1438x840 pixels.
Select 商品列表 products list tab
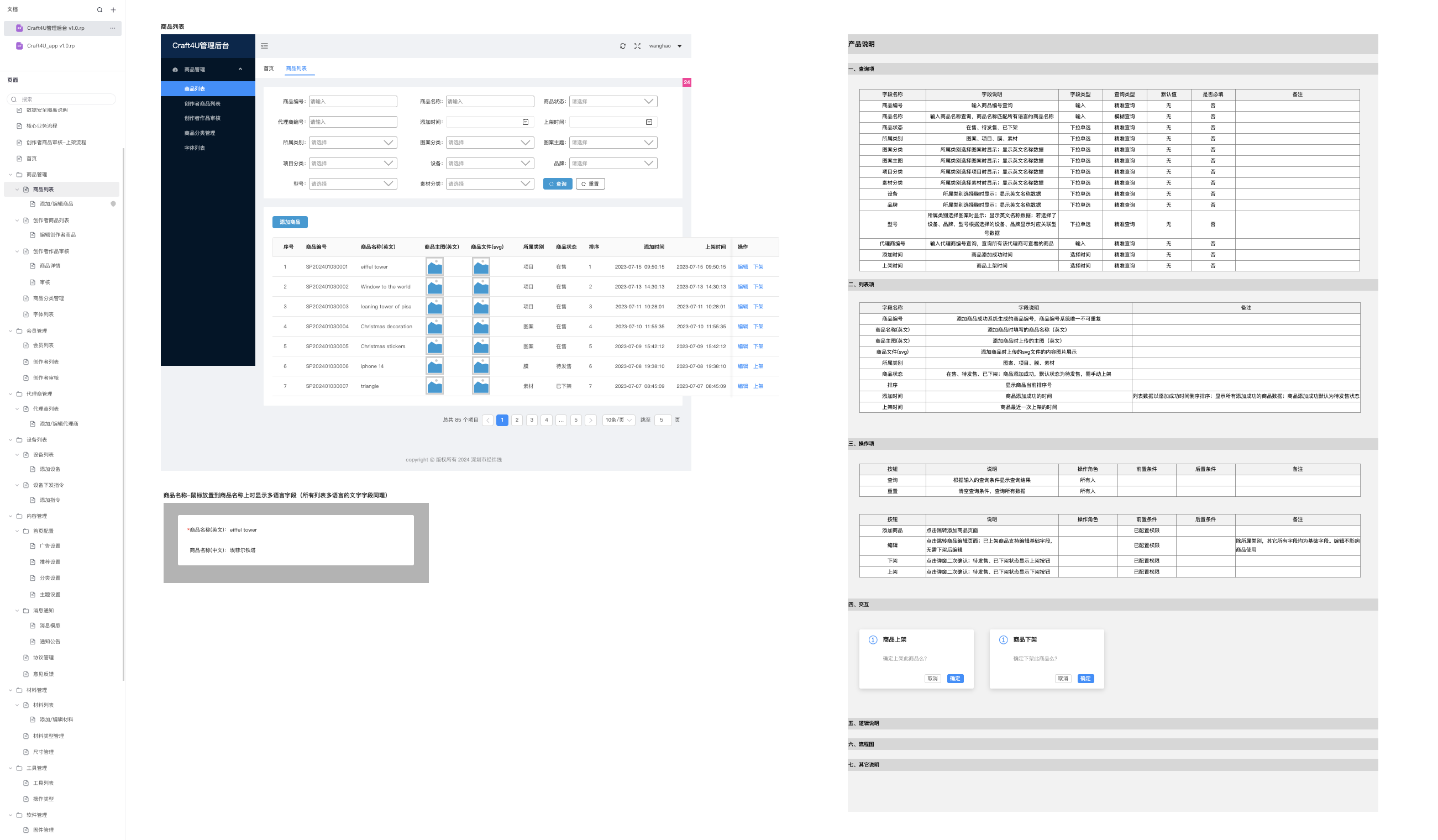(297, 68)
